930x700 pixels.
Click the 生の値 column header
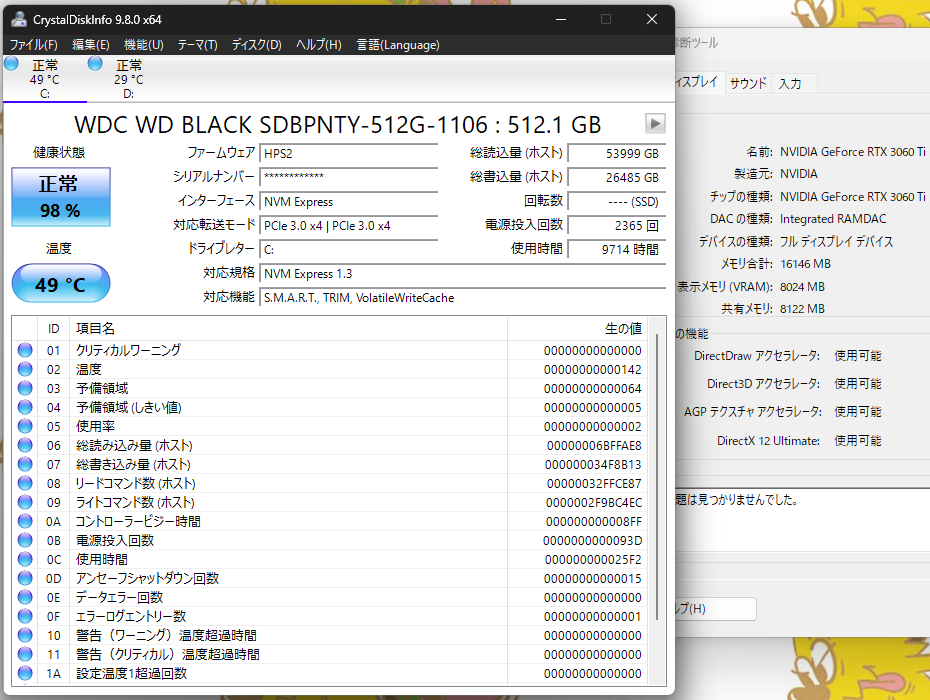point(577,328)
